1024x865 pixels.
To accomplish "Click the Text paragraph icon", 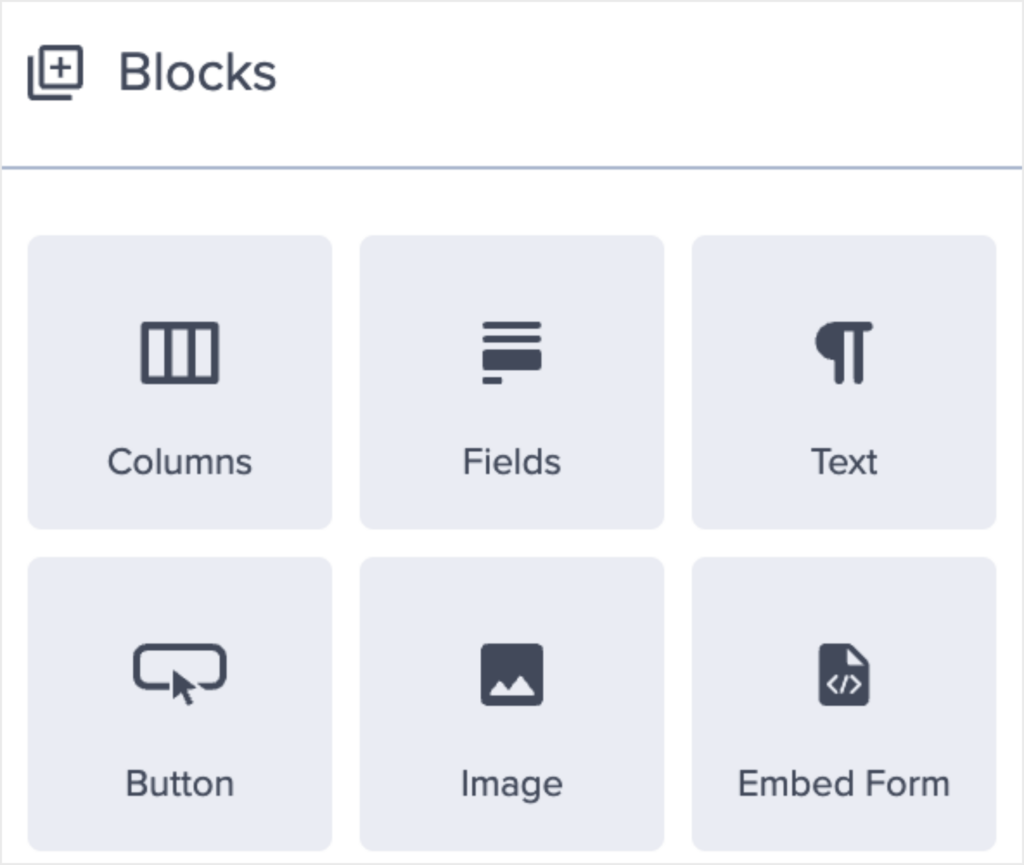I will pyautogui.click(x=843, y=350).
